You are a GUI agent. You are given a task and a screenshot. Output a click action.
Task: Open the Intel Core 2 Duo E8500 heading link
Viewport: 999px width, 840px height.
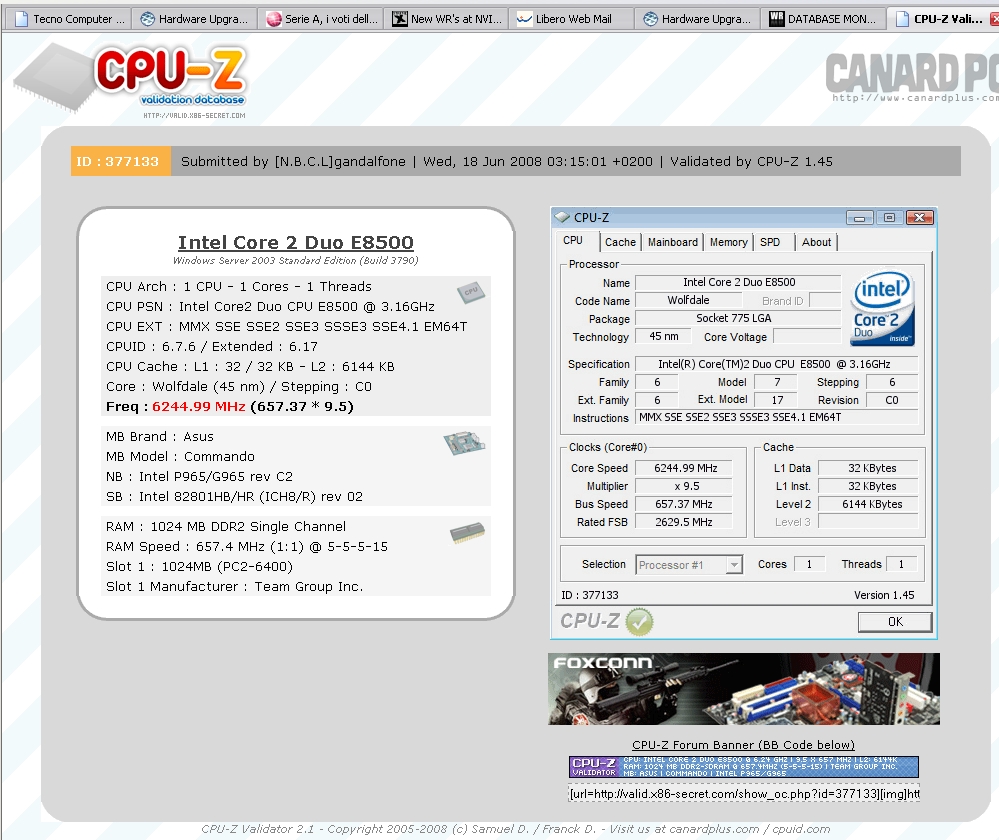(296, 242)
